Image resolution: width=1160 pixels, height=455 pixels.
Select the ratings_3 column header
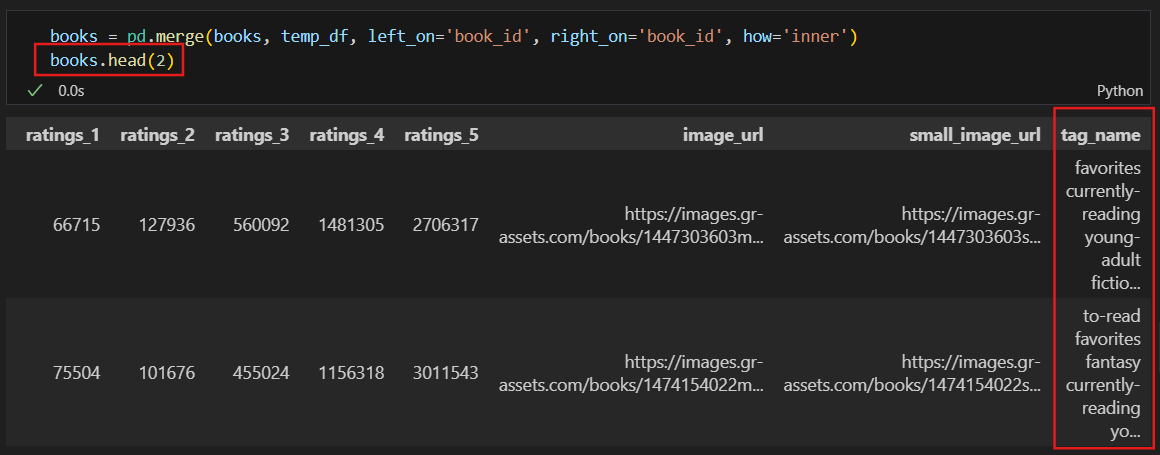point(252,135)
